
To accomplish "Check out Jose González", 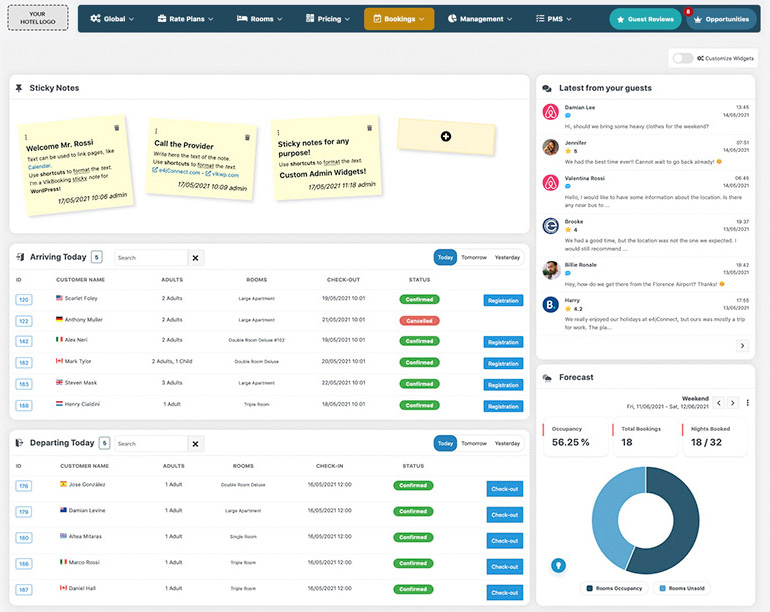I will click(x=505, y=489).
